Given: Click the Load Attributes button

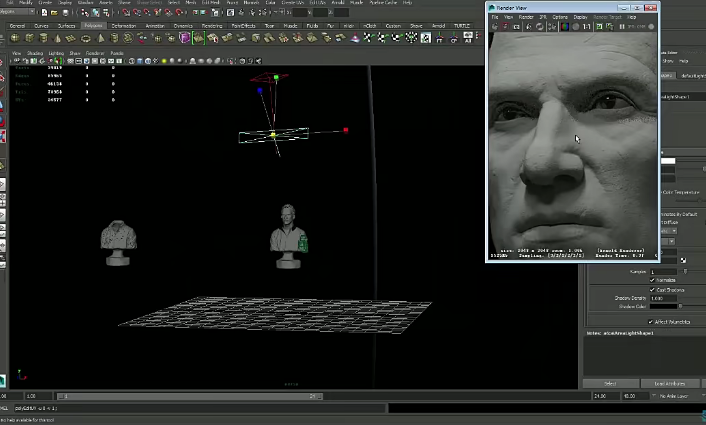Looking at the screenshot, I should tap(668, 383).
